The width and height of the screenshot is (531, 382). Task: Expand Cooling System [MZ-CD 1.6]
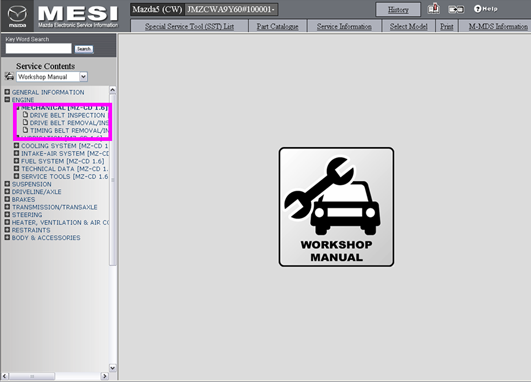(16, 145)
